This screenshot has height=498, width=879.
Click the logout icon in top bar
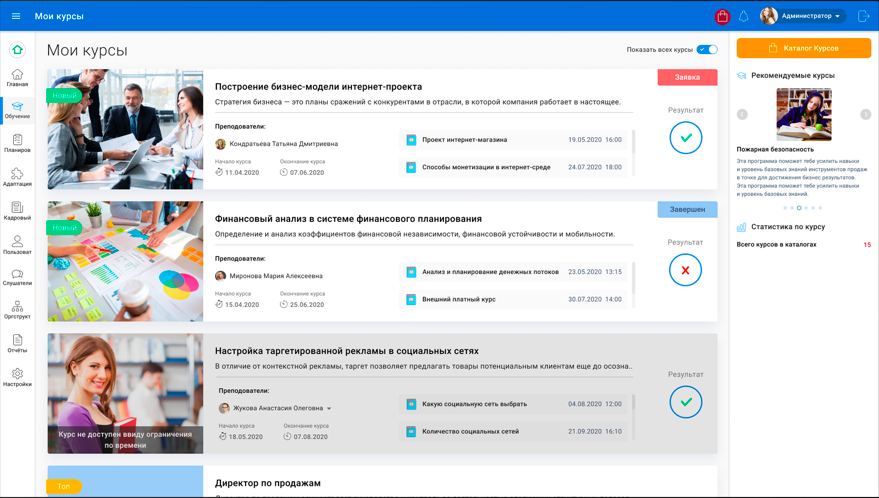pos(863,16)
